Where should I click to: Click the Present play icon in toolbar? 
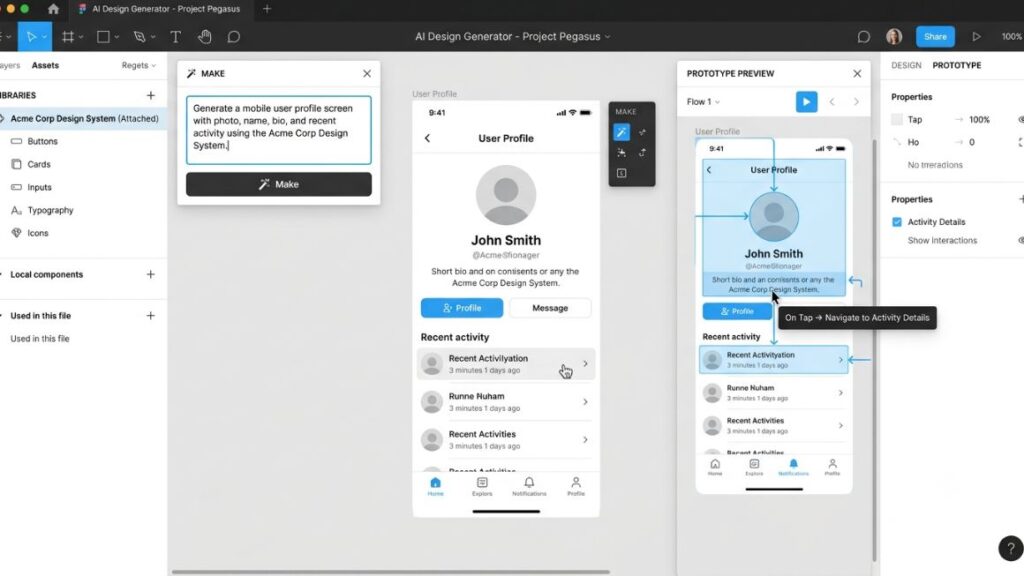click(976, 37)
